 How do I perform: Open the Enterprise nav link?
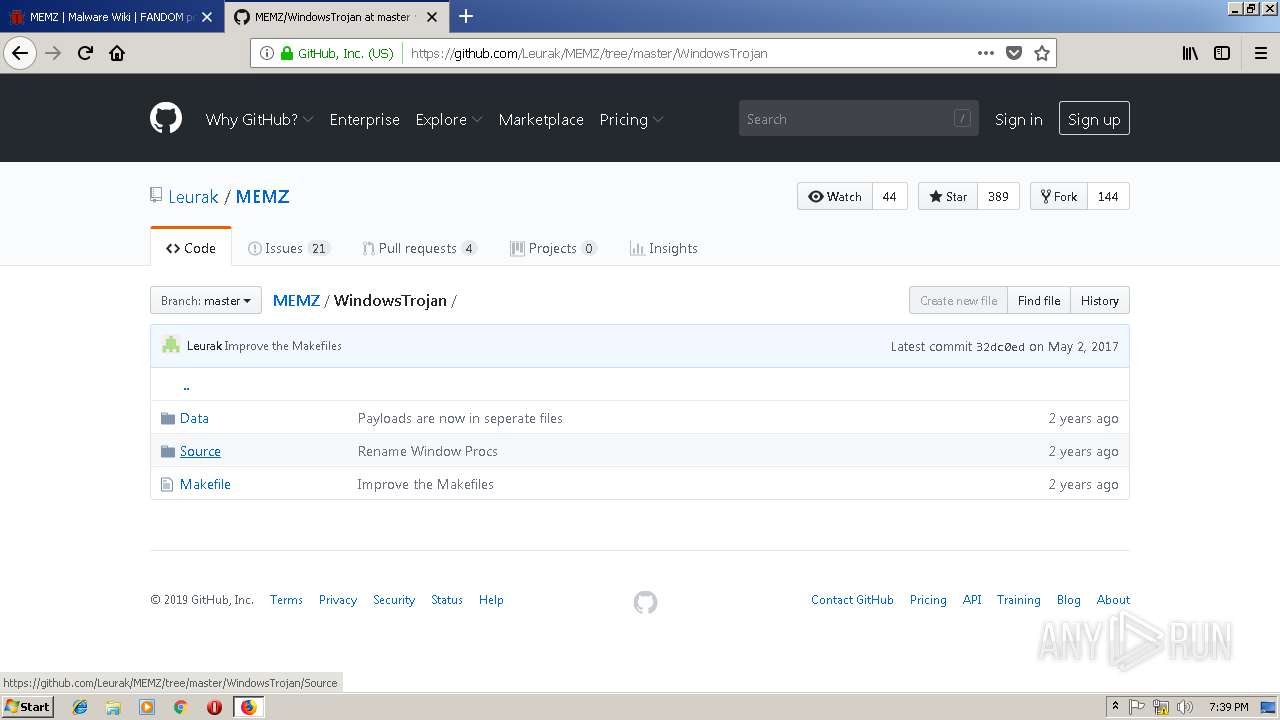[364, 119]
